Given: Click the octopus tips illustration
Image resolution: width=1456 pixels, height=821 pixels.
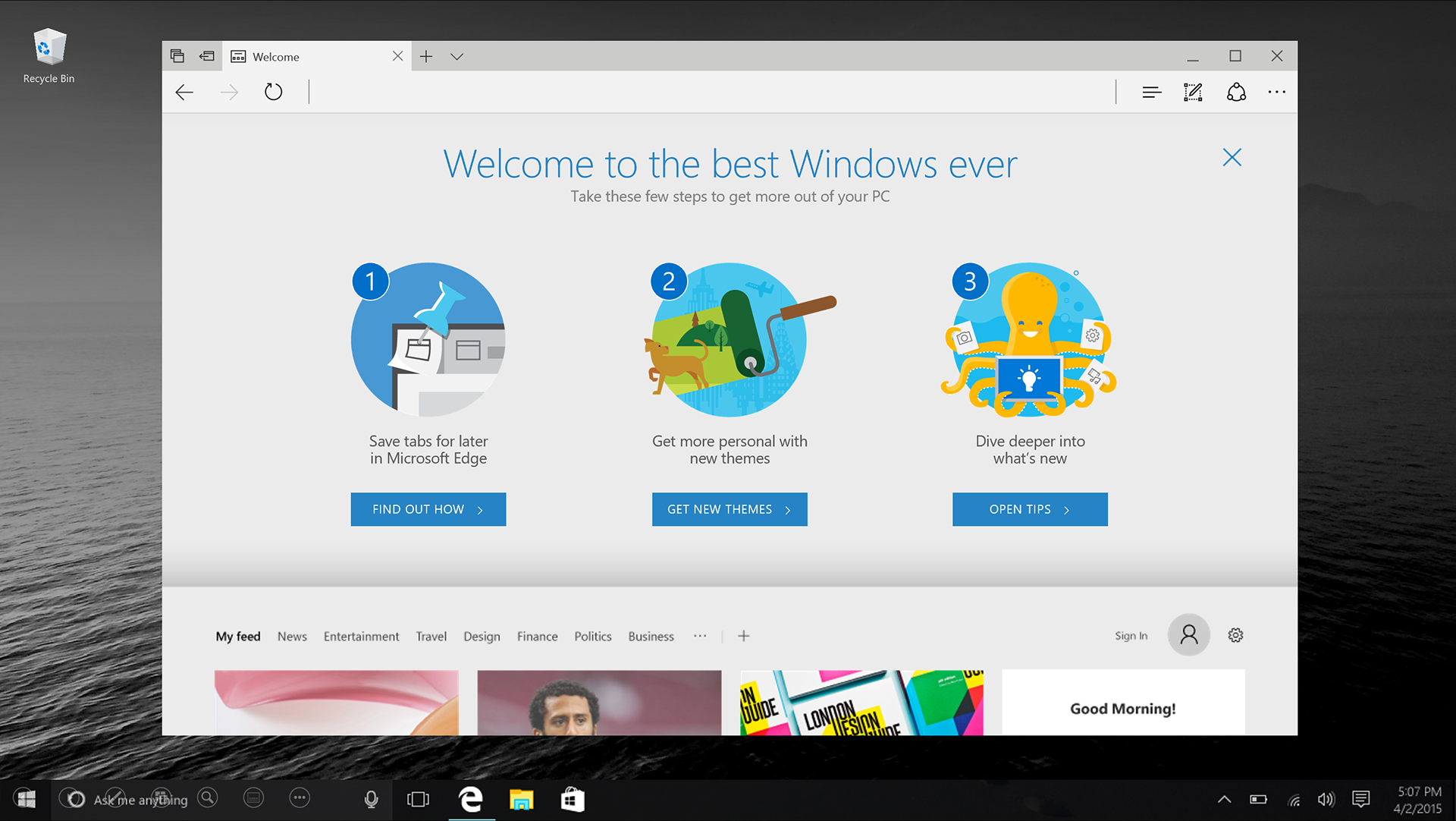Looking at the screenshot, I should pos(1029,340).
